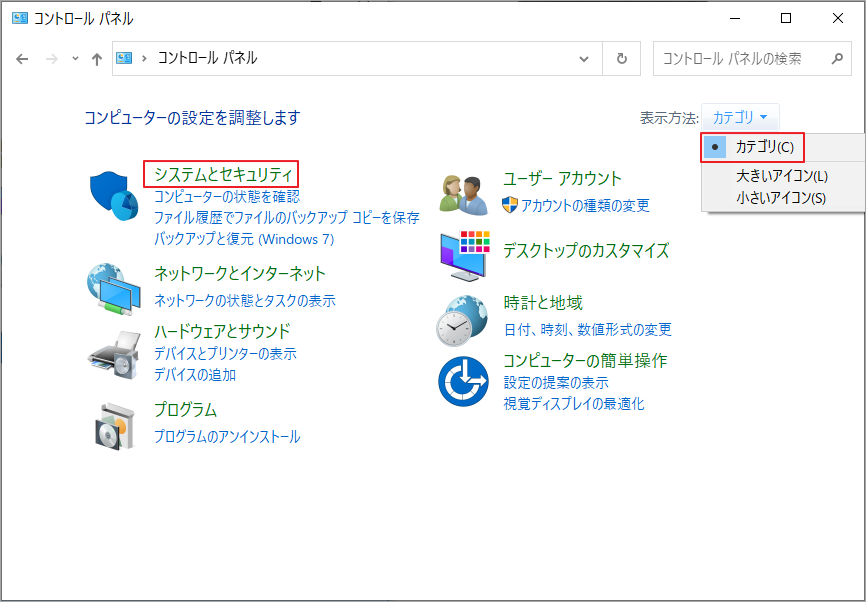Click the Control Panel icon in address bar

pyautogui.click(x=124, y=58)
